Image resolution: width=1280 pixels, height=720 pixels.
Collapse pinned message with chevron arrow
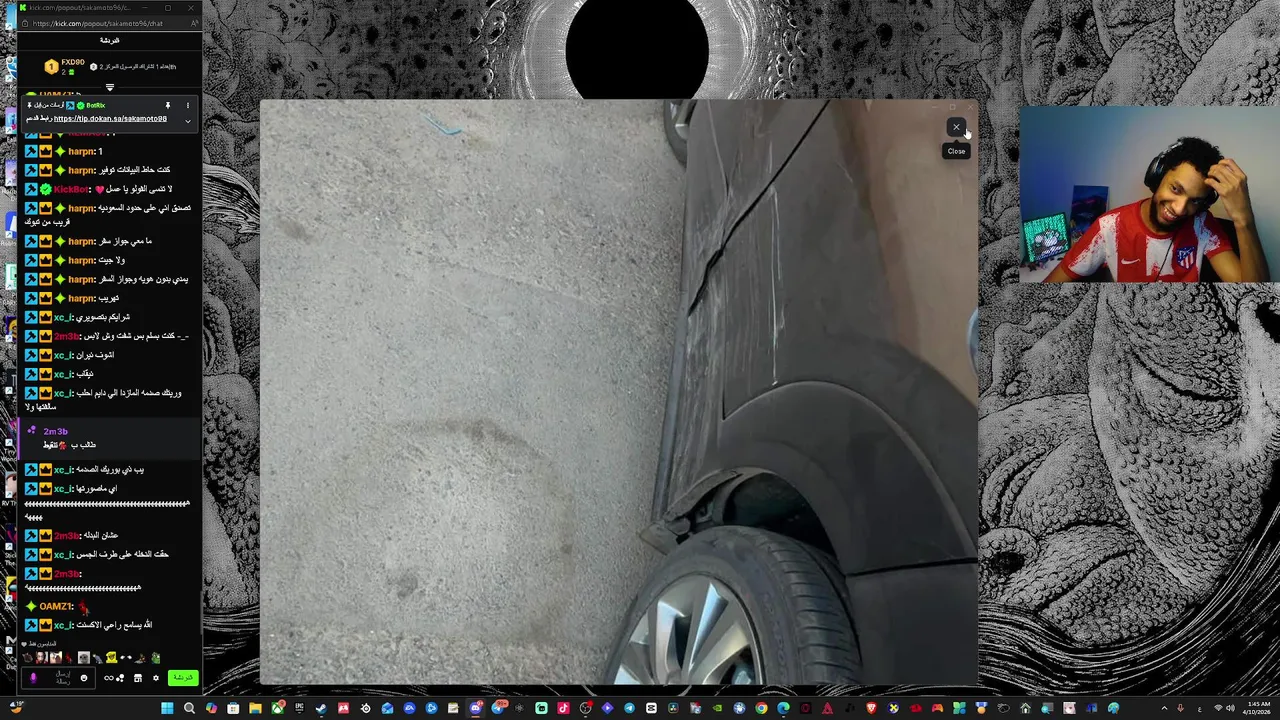tap(187, 121)
